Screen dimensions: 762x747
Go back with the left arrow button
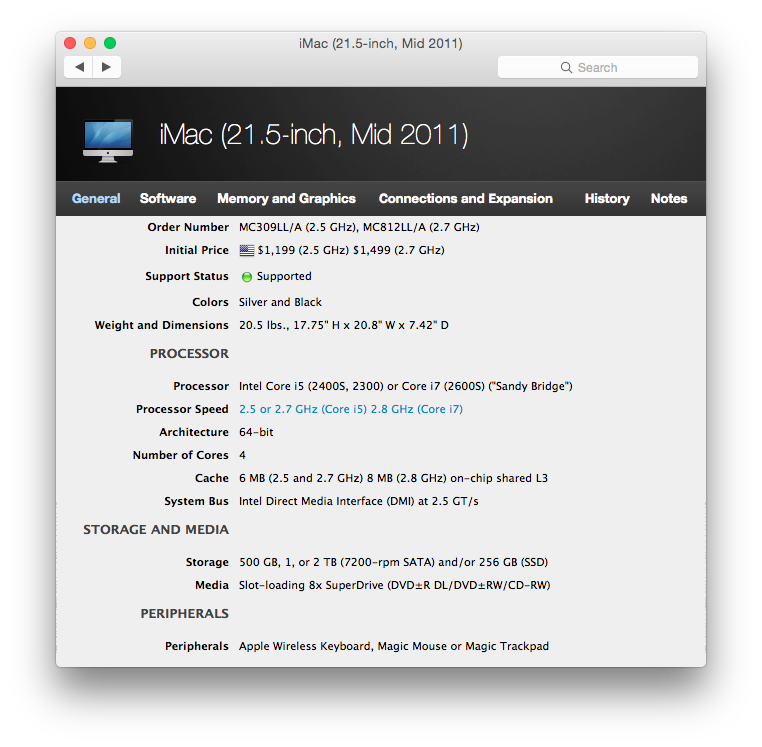tap(79, 67)
